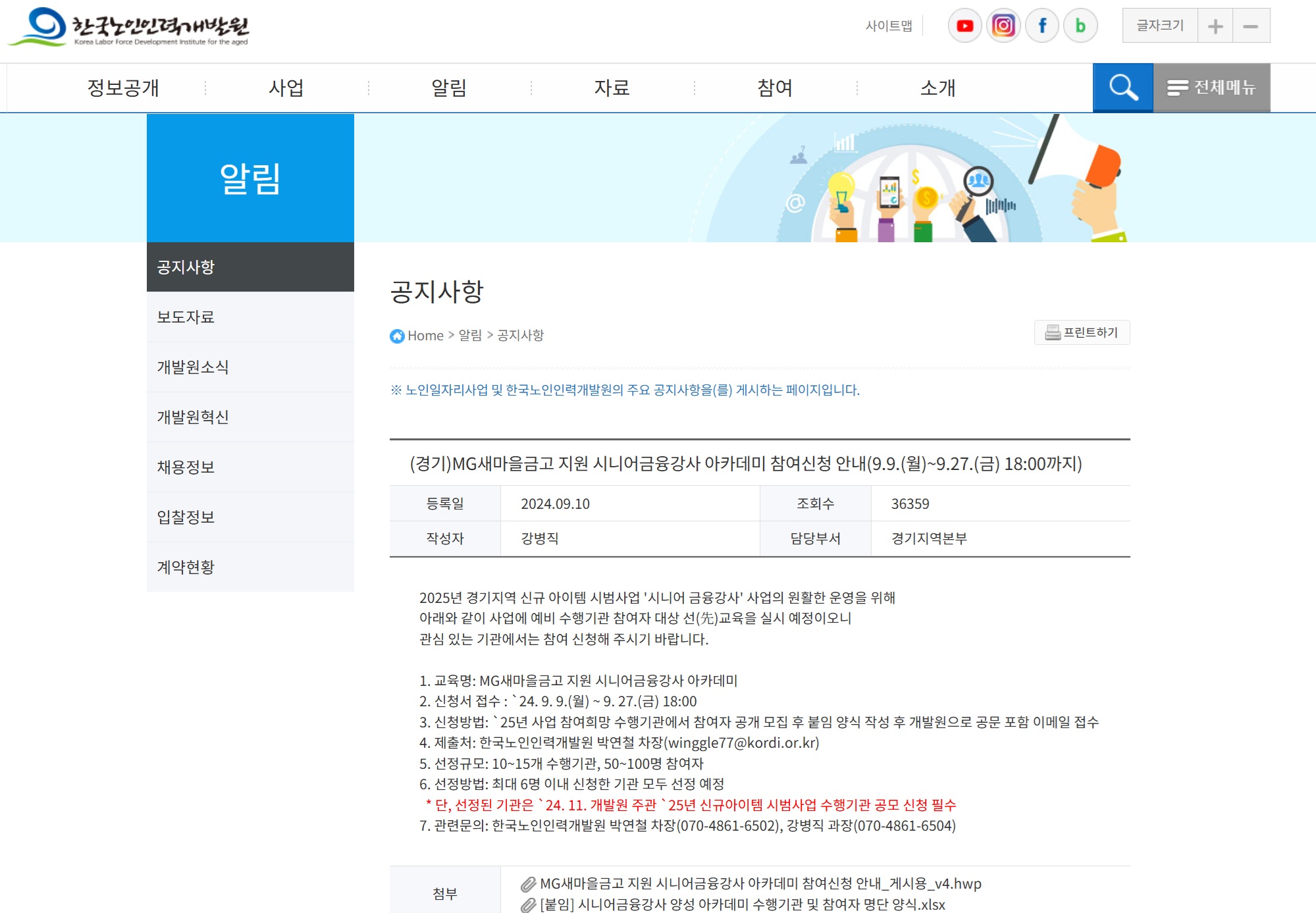This screenshot has width=1316, height=913.
Task: Open the 자료 top menu
Action: pos(612,88)
